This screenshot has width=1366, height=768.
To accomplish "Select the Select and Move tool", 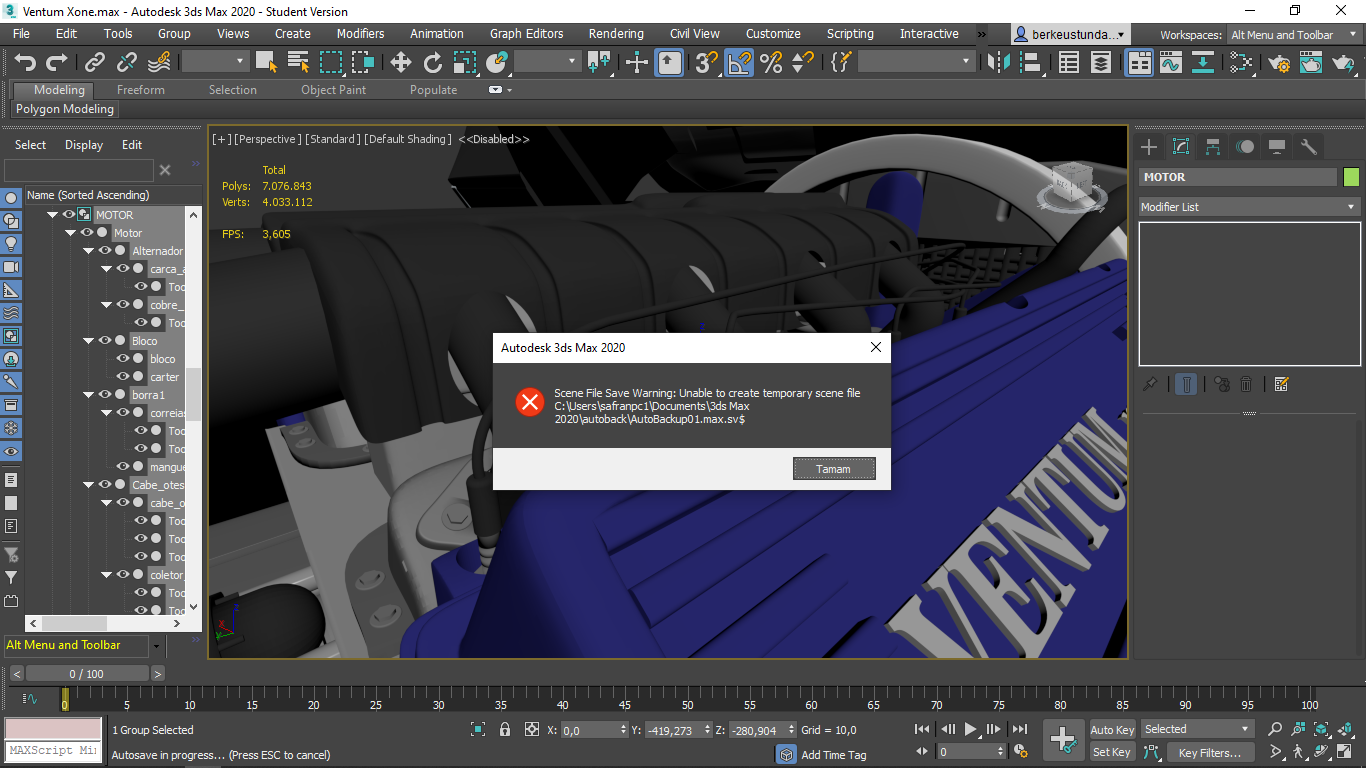I will click(x=399, y=62).
